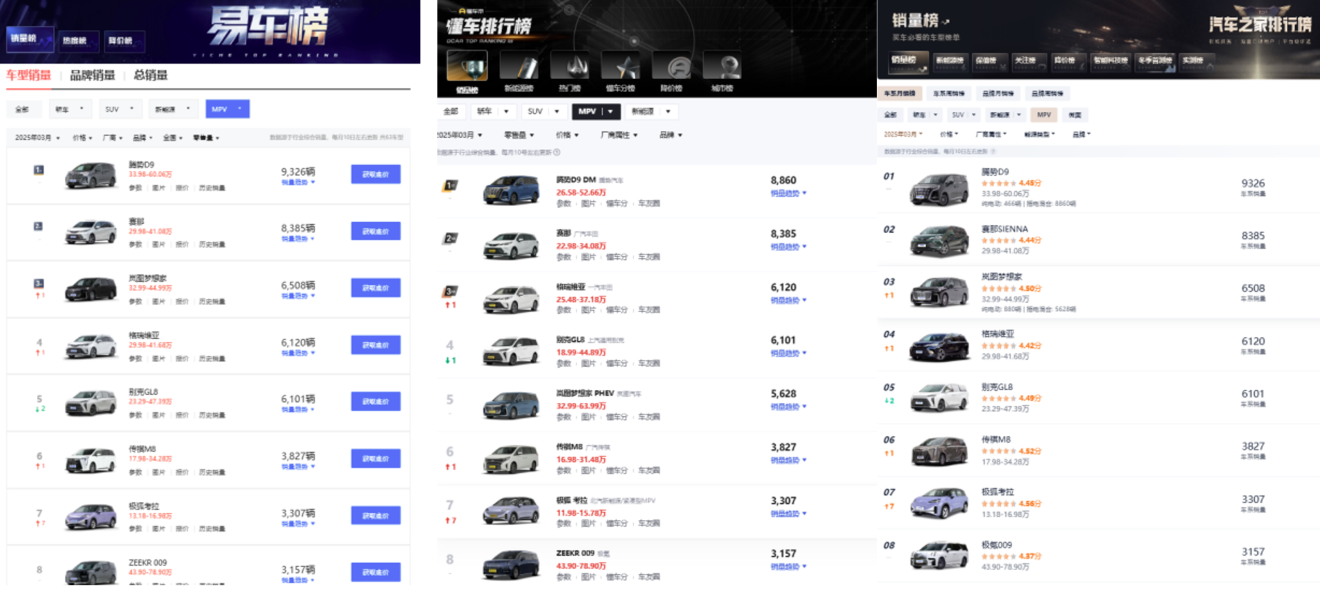The height and width of the screenshot is (599, 1320).
Task: Open the 热门榜 icon in 懂车排行榜
Action: click(x=570, y=65)
